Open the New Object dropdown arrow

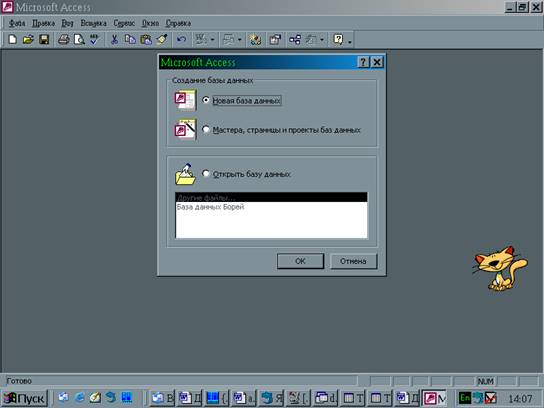(x=322, y=40)
